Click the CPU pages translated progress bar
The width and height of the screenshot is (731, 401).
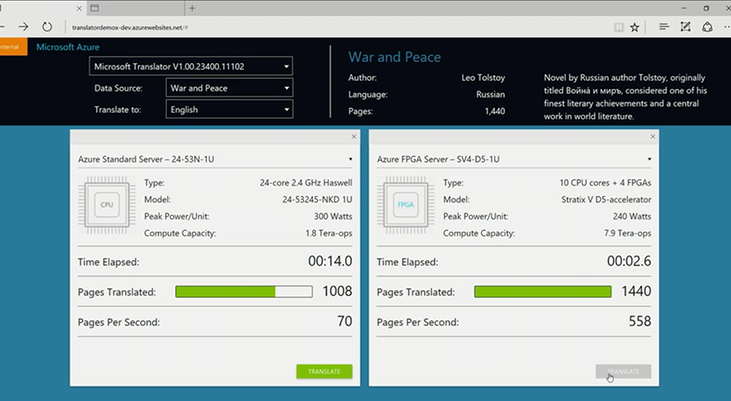(243, 292)
